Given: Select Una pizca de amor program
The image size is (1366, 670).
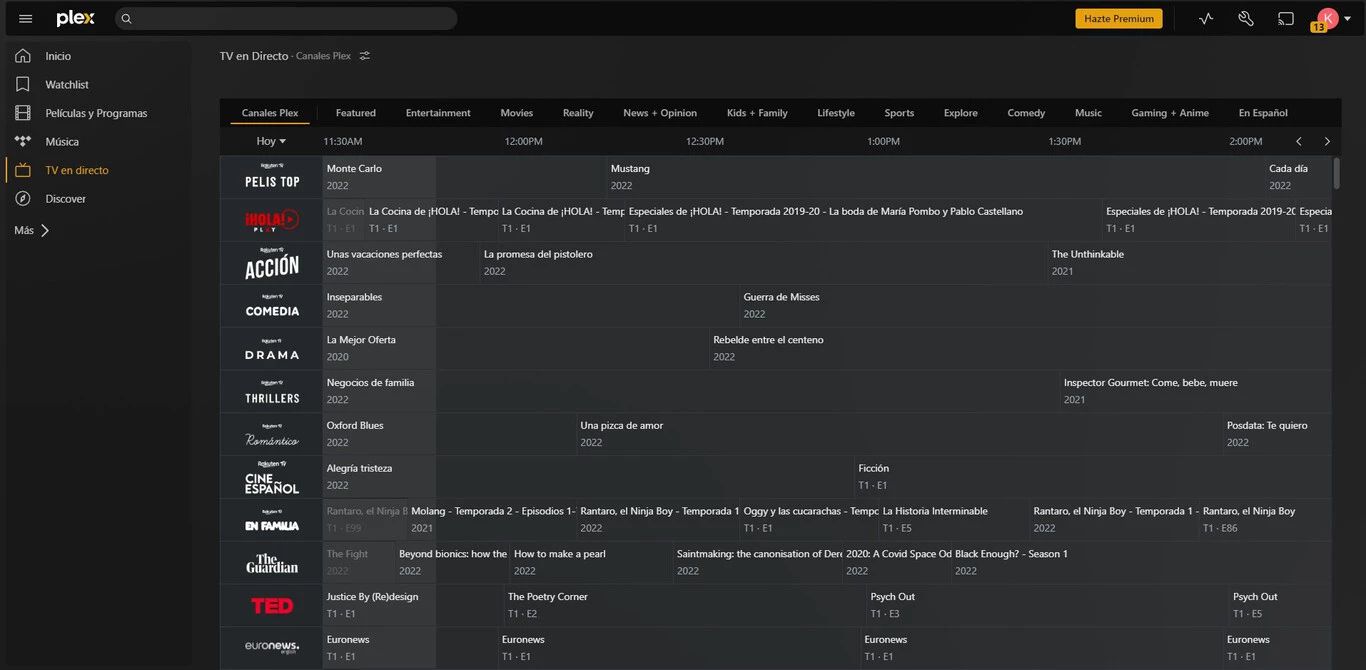Looking at the screenshot, I should [x=900, y=434].
